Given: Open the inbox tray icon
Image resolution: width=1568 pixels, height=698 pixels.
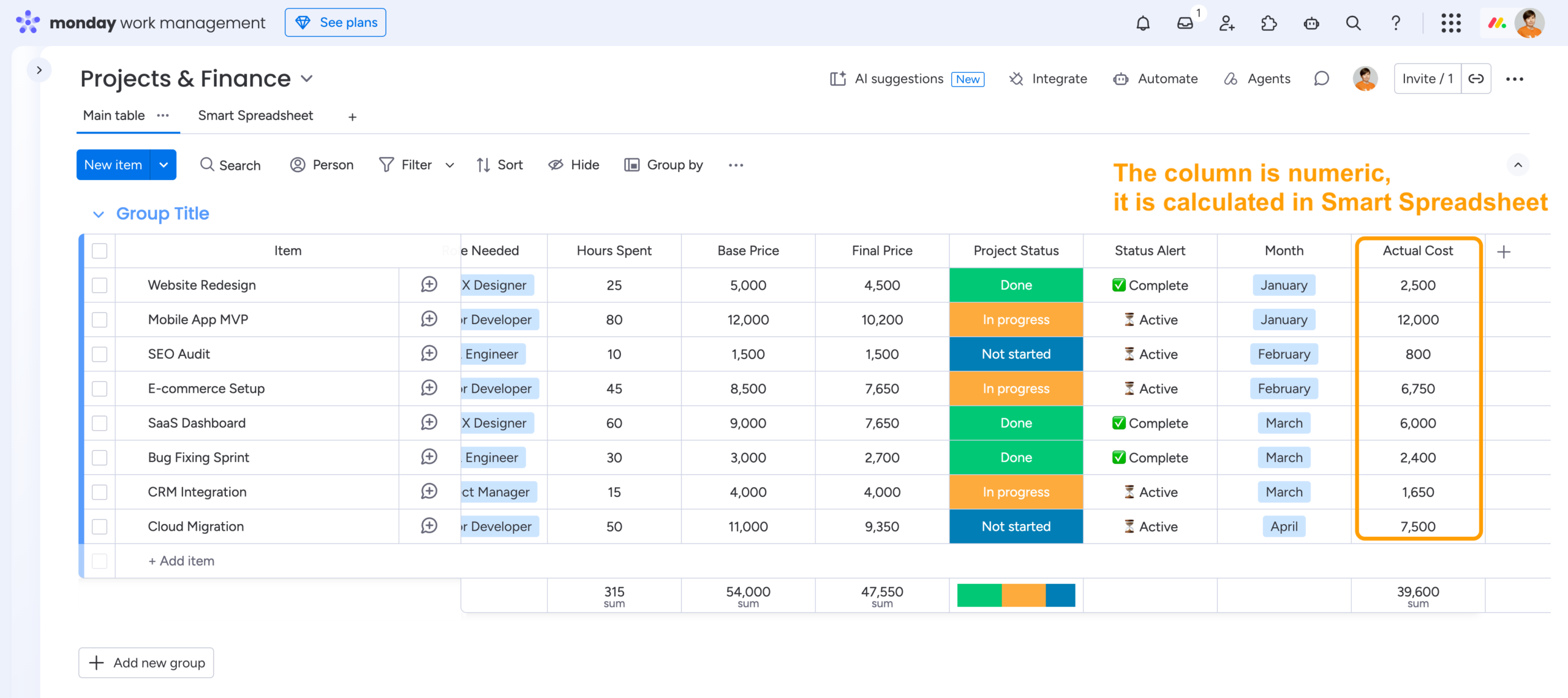Looking at the screenshot, I should tap(1185, 23).
